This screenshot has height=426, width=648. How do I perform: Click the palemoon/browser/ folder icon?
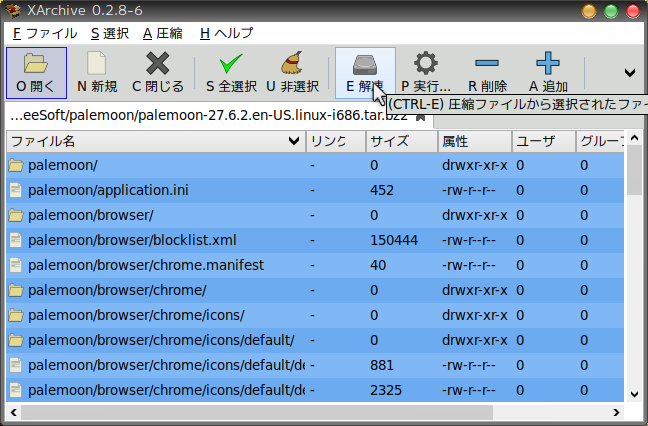pos(16,215)
